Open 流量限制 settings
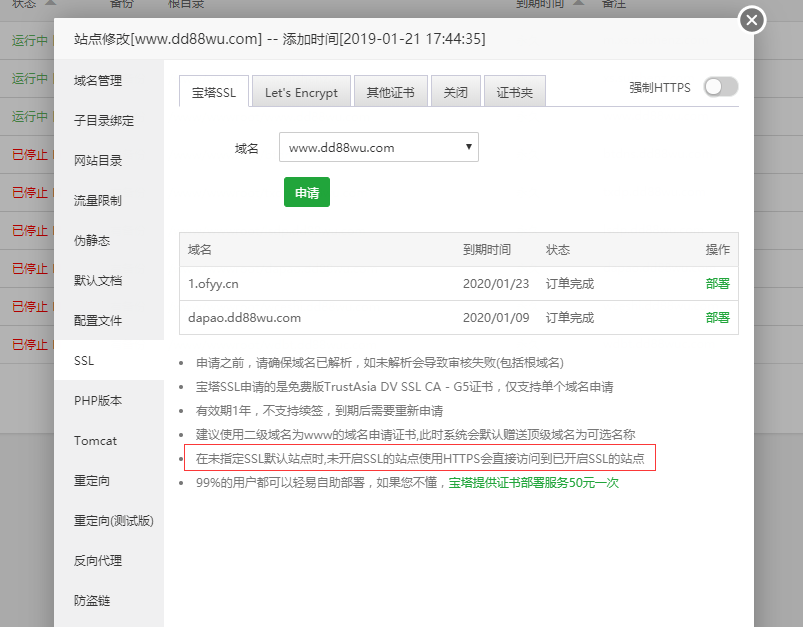The width and height of the screenshot is (803, 627). 98,201
